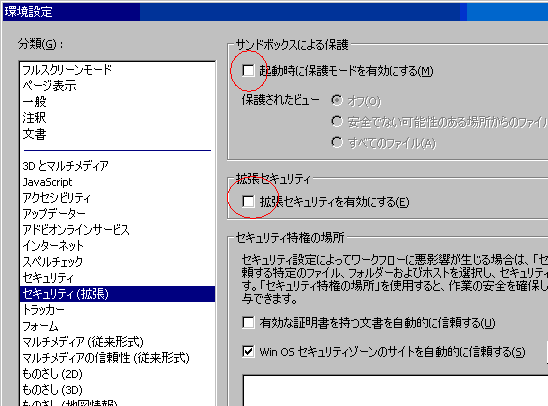548x406 pixels.
Task: Choose 注釈 in the category list
Action: (117, 118)
